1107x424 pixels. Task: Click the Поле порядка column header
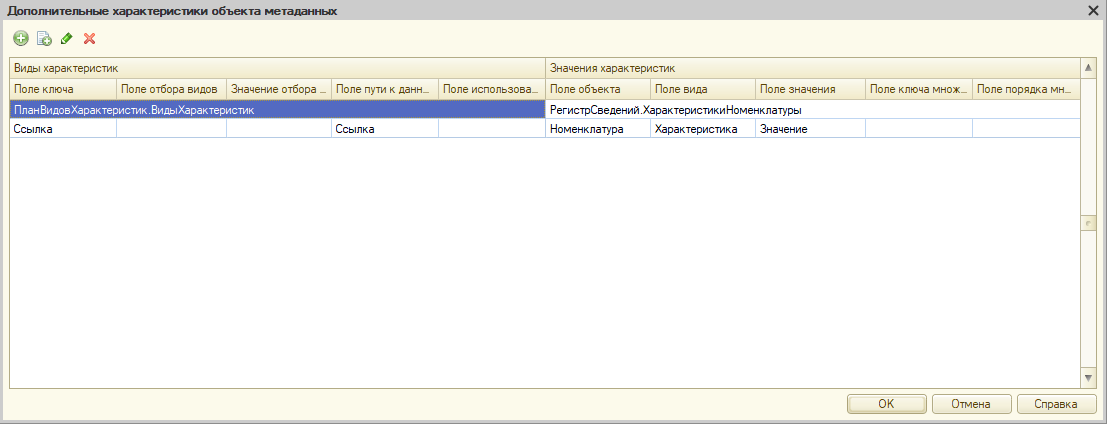1027,89
